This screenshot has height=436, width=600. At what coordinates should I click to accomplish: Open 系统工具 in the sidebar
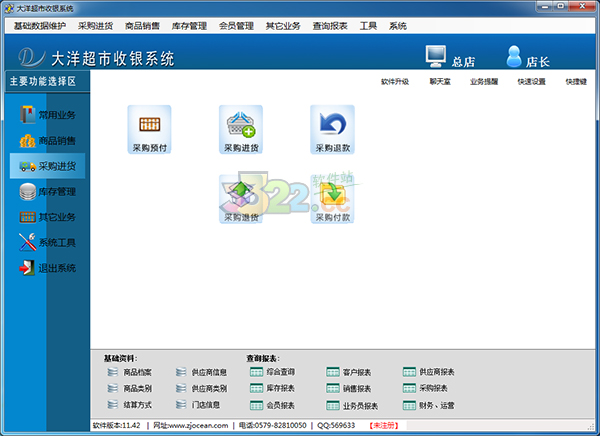[48, 242]
